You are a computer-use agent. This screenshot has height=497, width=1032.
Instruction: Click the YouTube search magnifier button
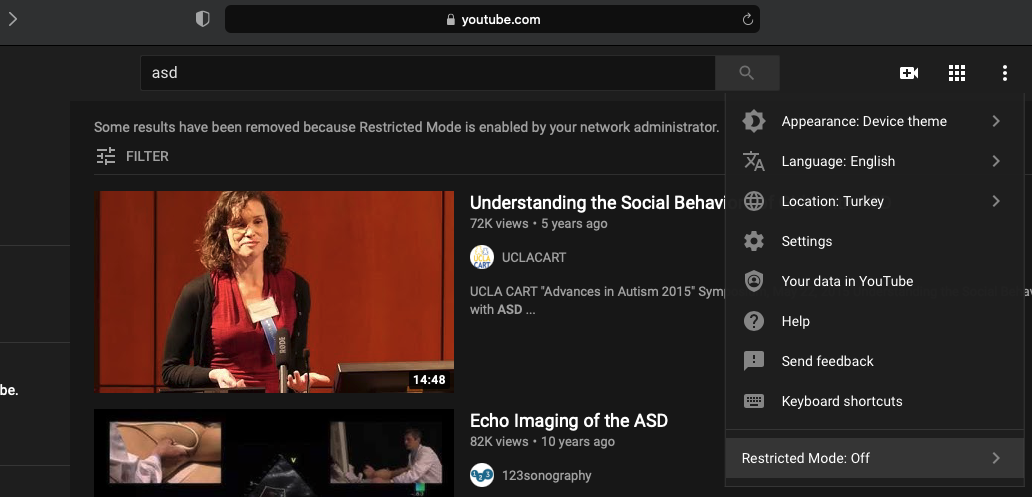[x=747, y=73]
